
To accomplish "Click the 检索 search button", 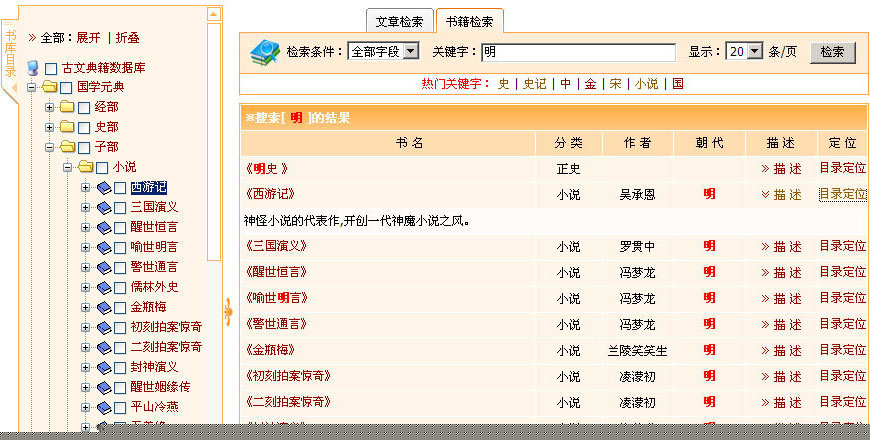I will pos(833,52).
